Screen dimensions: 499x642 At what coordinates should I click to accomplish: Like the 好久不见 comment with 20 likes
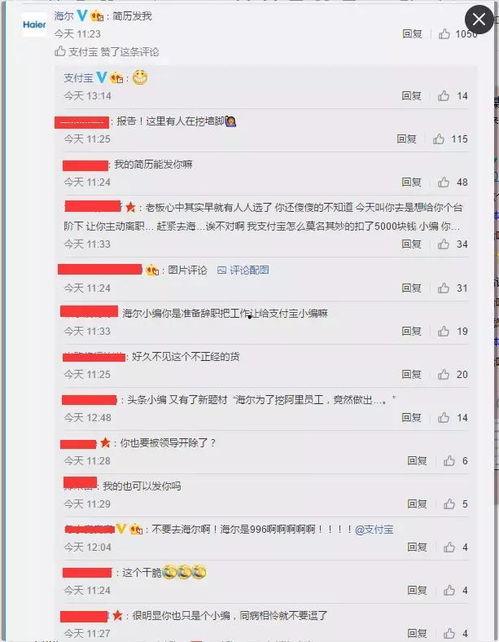pyautogui.click(x=444, y=374)
